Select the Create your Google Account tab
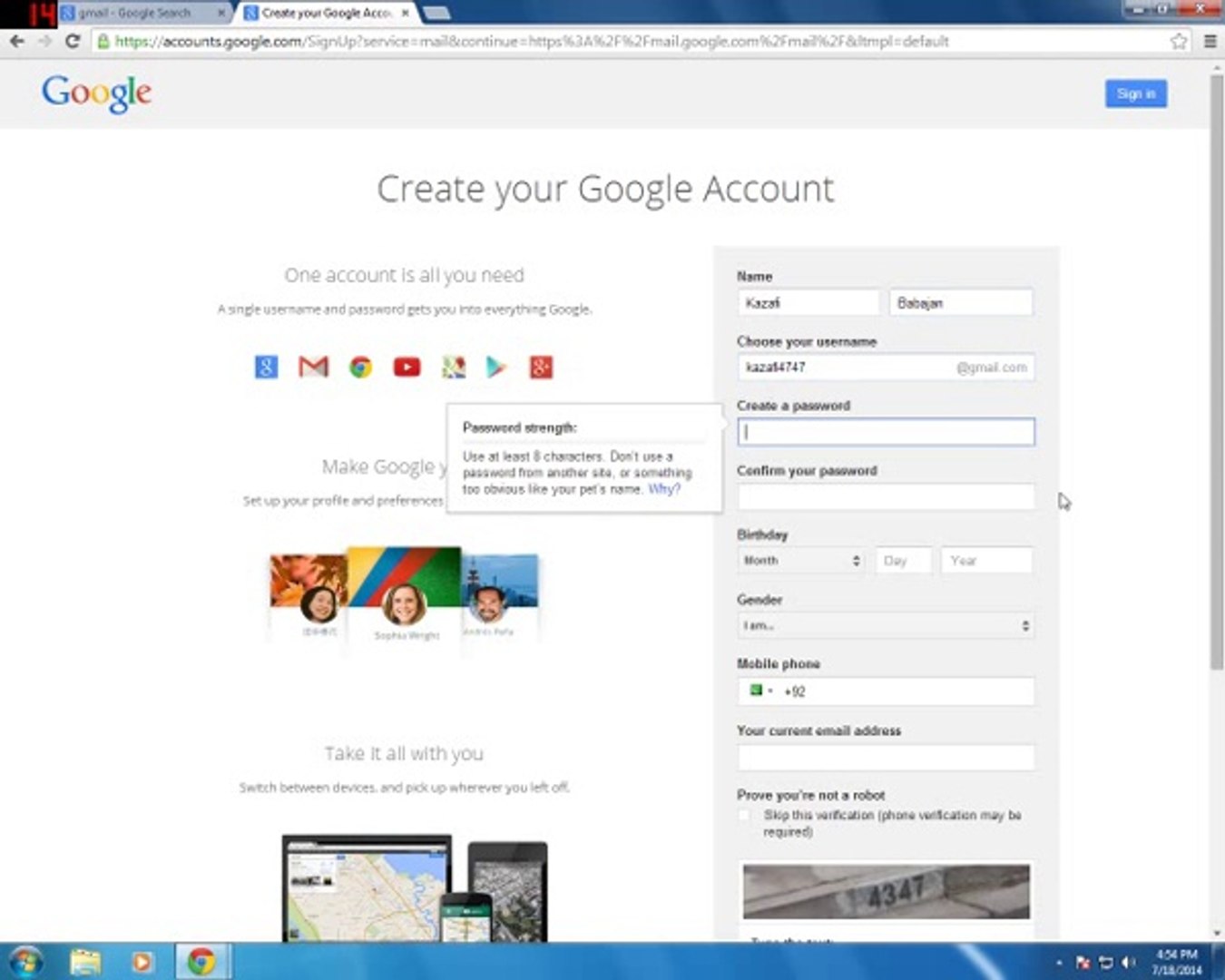This screenshot has width=1225, height=980. (328, 14)
